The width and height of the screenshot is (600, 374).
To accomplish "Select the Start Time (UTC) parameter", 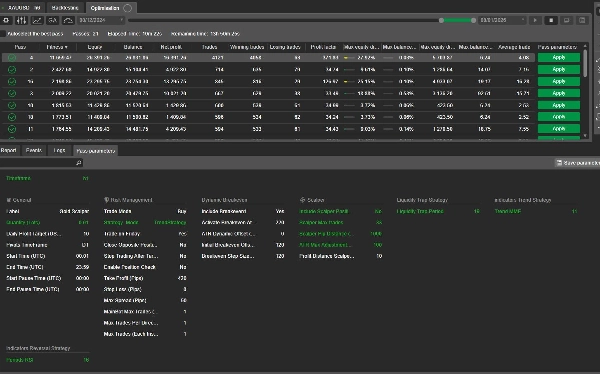I will (47, 256).
